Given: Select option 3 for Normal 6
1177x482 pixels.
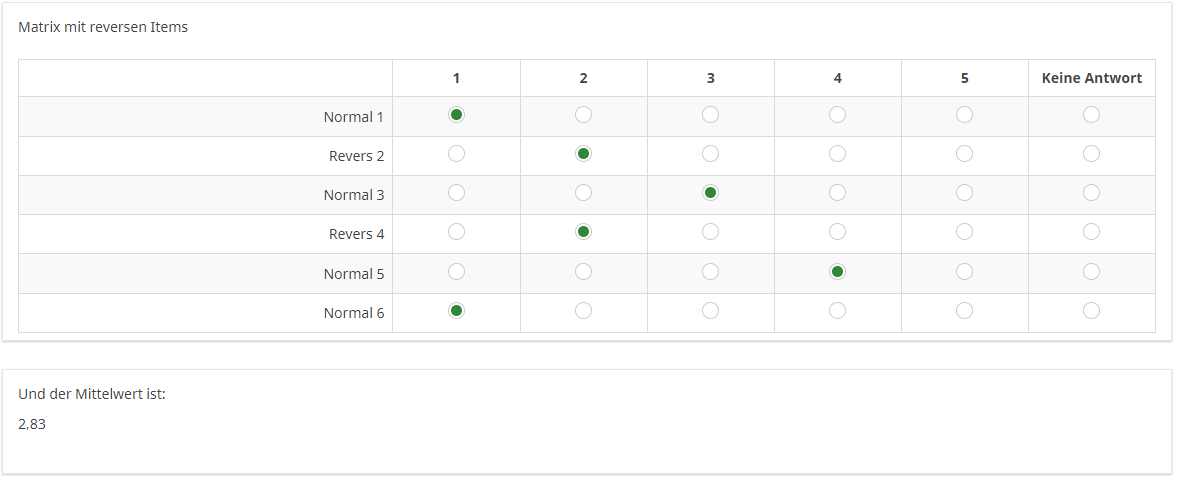Looking at the screenshot, I should (710, 311).
